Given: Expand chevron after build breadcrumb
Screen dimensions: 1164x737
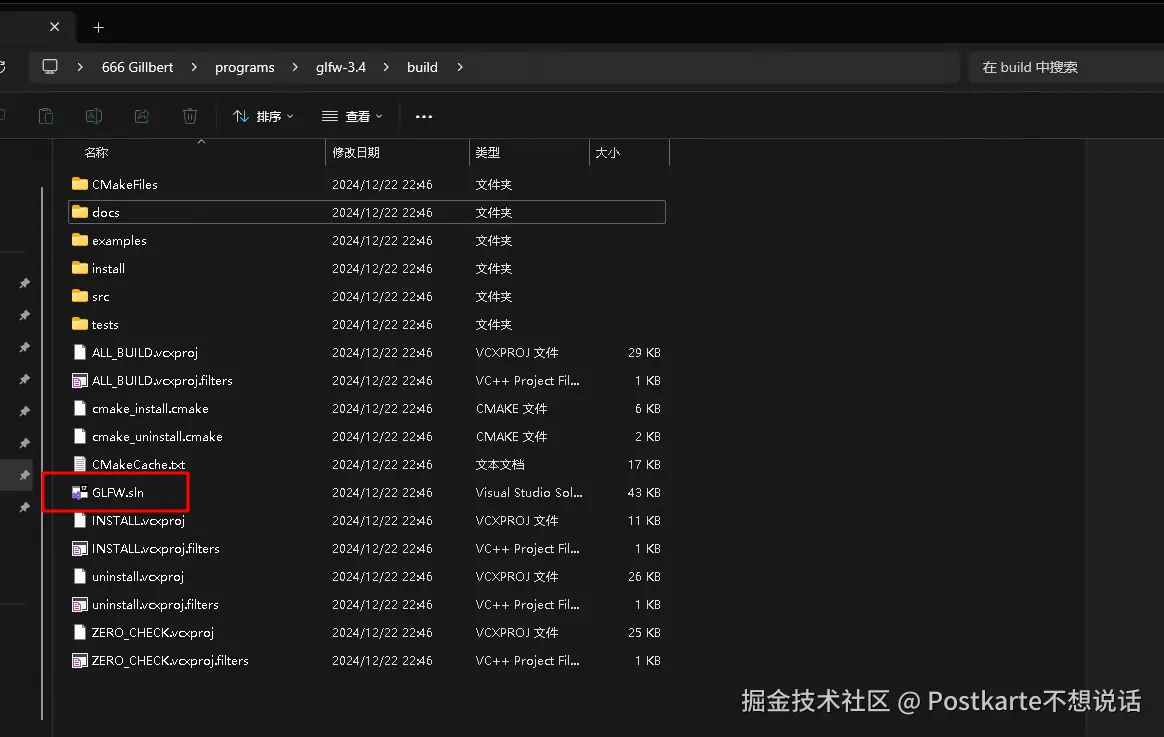Looking at the screenshot, I should [x=460, y=67].
